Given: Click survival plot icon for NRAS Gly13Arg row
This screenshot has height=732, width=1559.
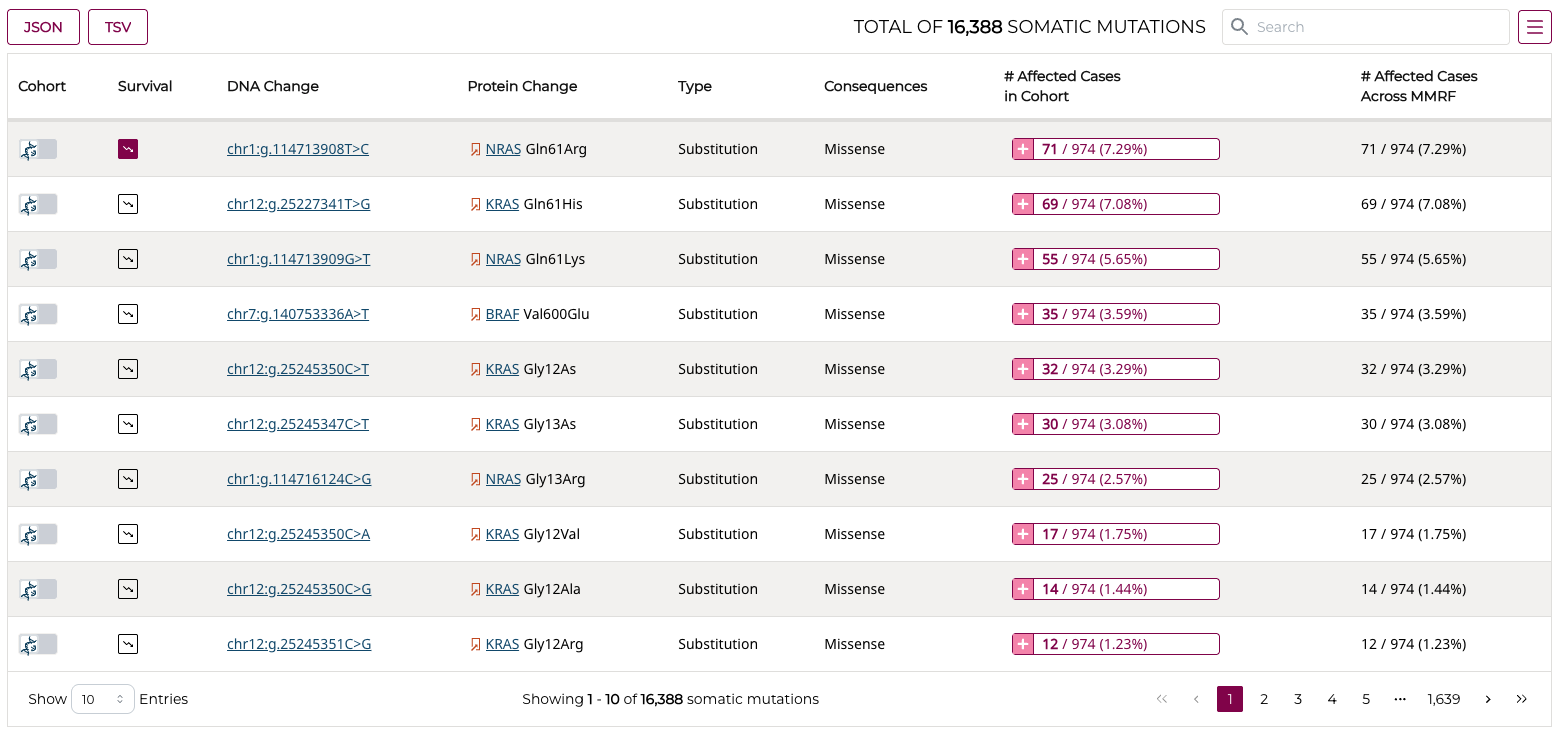Looking at the screenshot, I should pyautogui.click(x=128, y=478).
